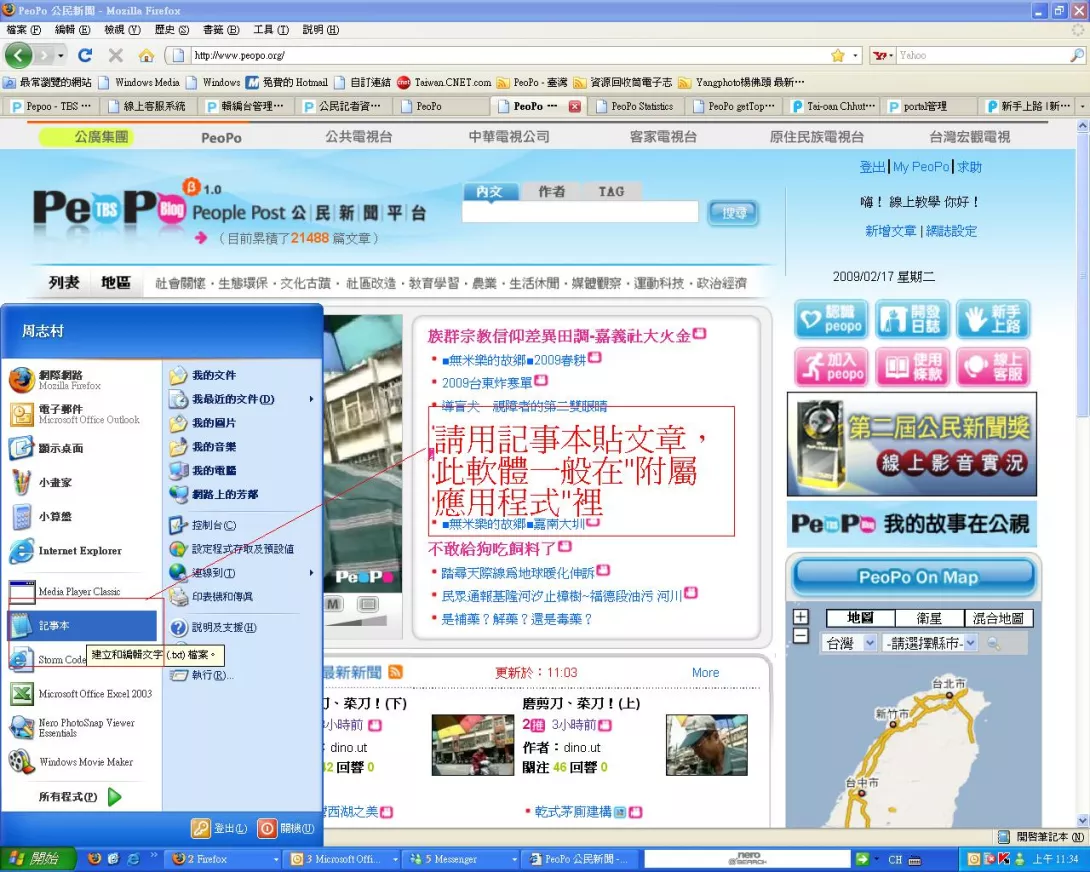Zoom in the map with the plus icon
Viewport: 1090px width, 872px height.
point(801,617)
